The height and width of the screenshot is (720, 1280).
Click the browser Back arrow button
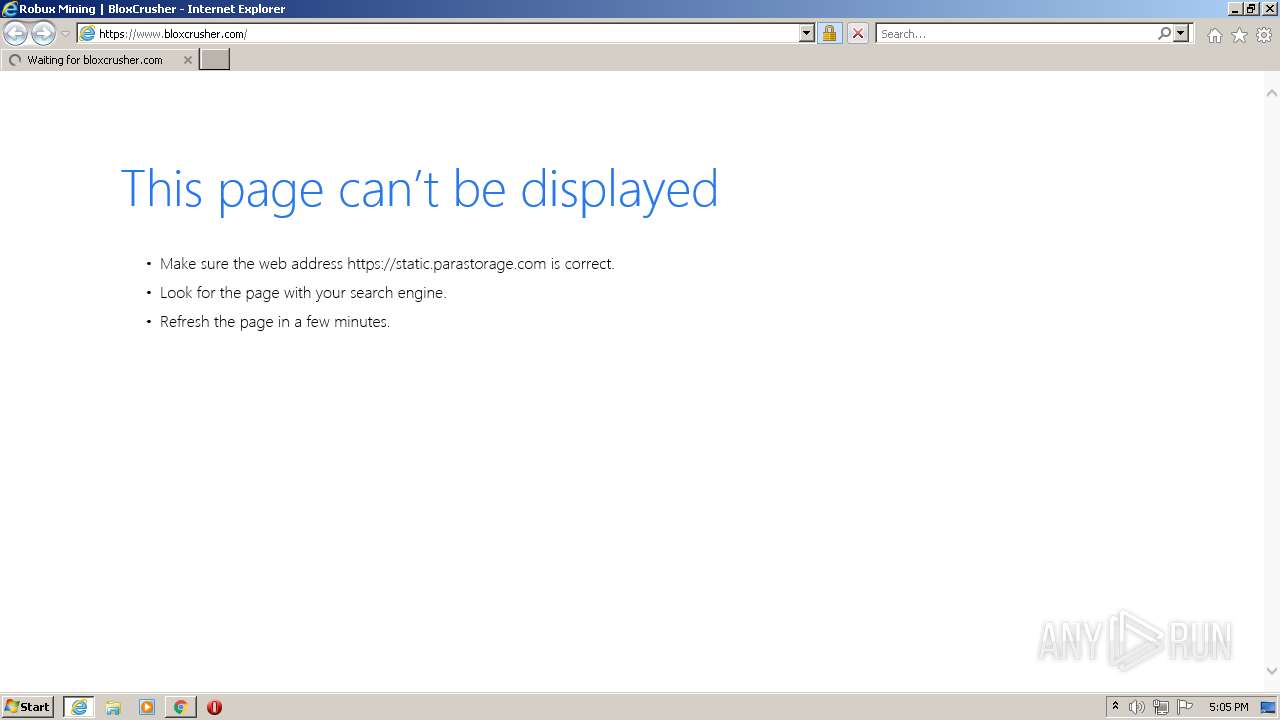[15, 34]
